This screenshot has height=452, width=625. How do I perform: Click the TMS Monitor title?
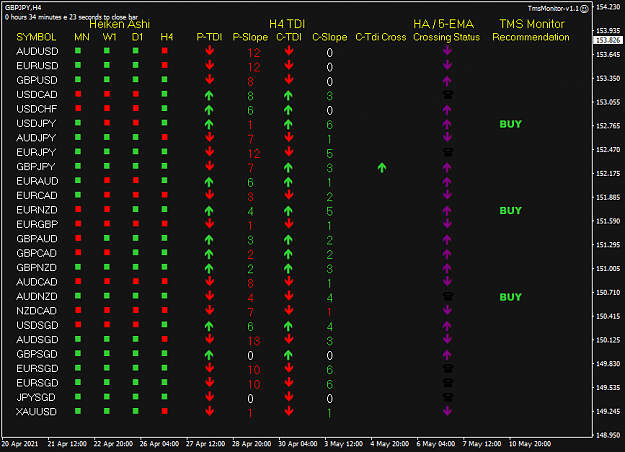(x=532, y=24)
